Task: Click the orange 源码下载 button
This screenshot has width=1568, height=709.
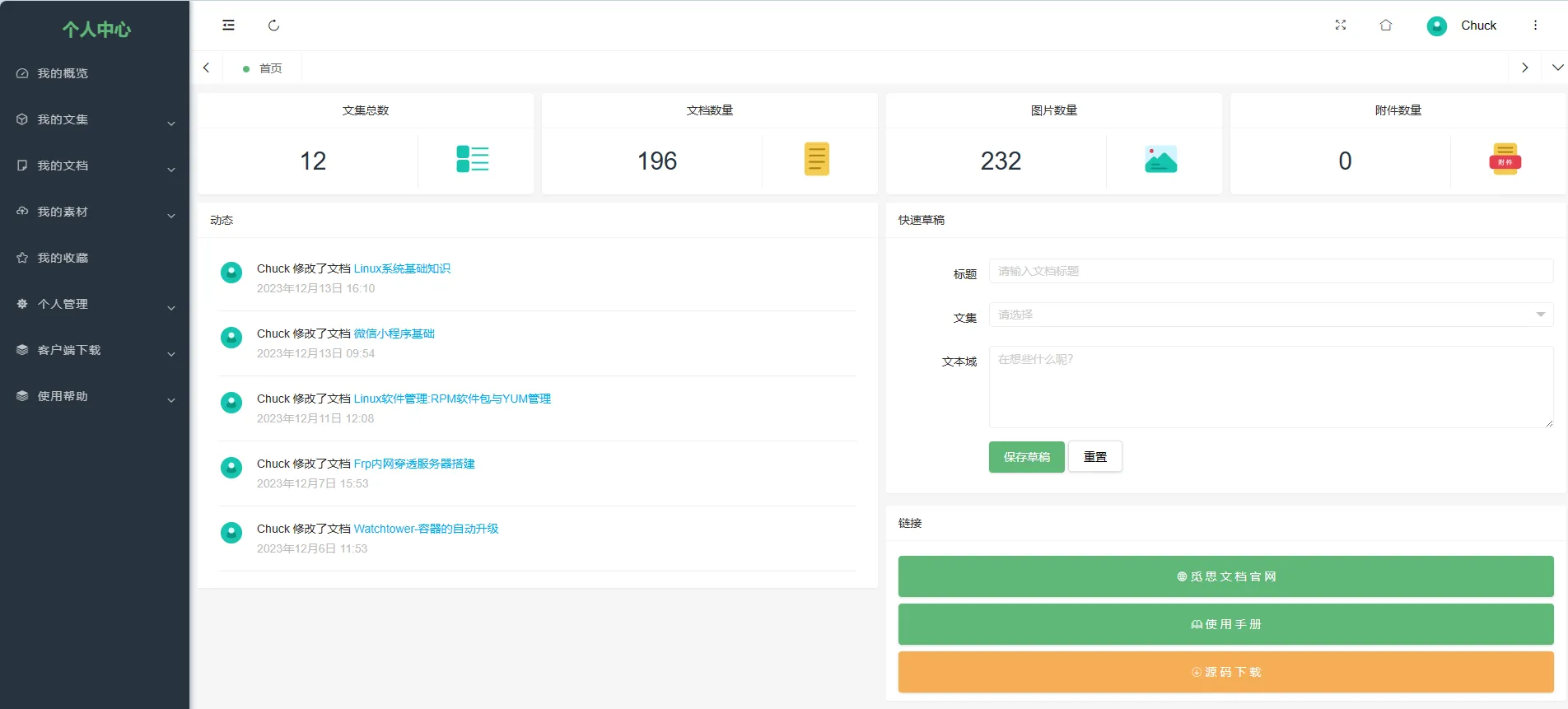Action: (x=1225, y=672)
